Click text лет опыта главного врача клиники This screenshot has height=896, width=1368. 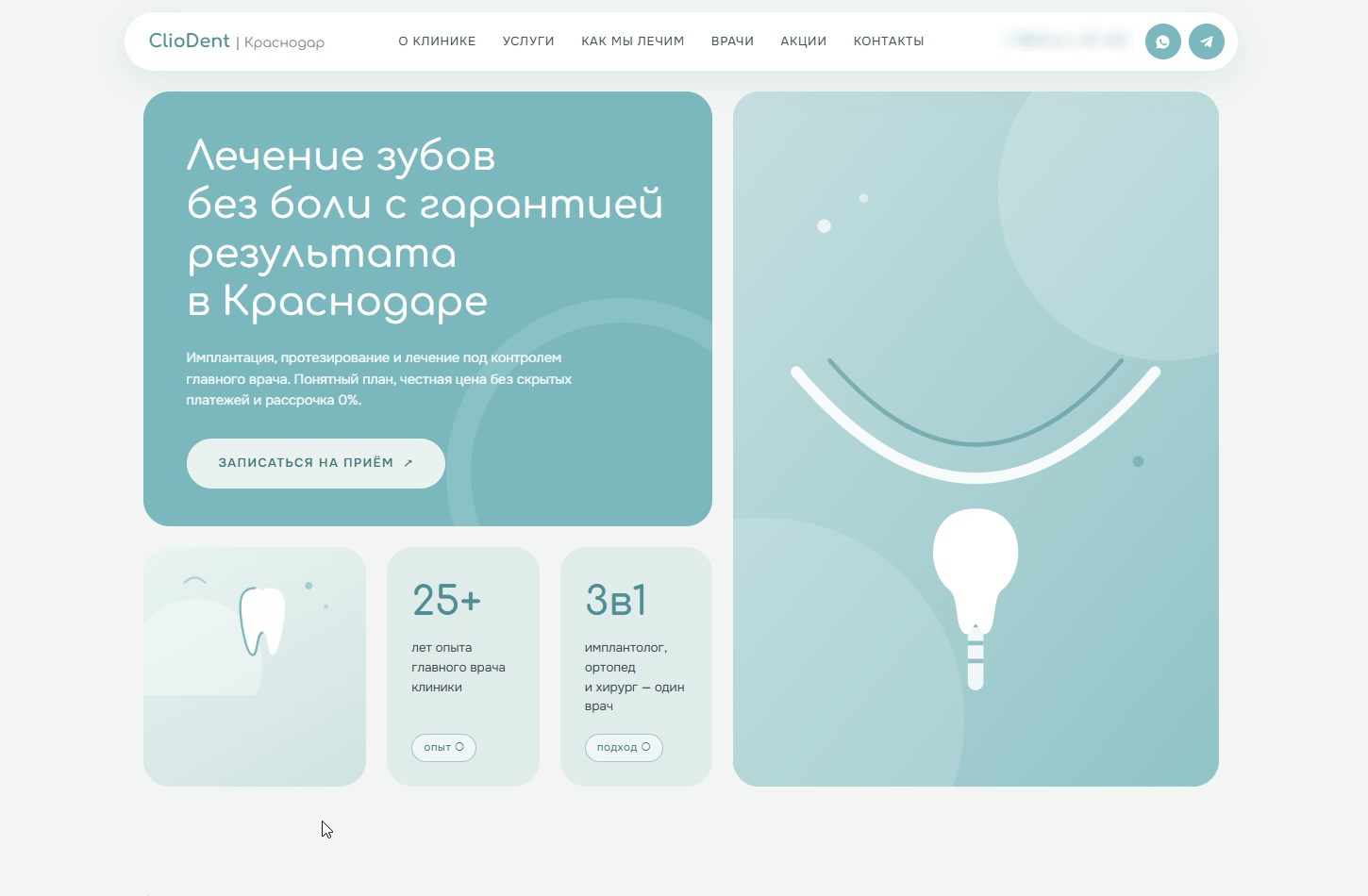point(459,667)
